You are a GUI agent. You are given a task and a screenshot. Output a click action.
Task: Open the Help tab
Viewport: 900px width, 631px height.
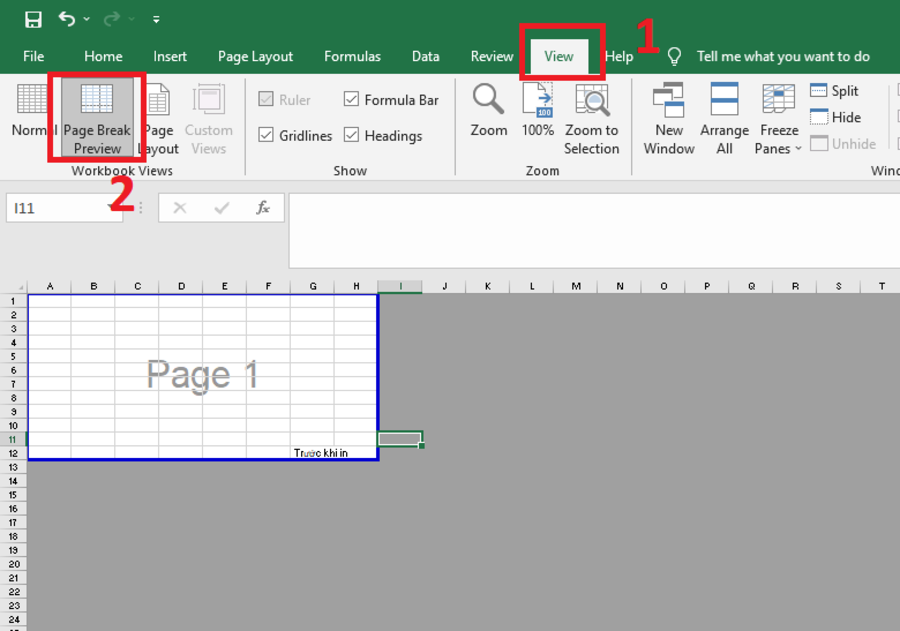click(619, 56)
